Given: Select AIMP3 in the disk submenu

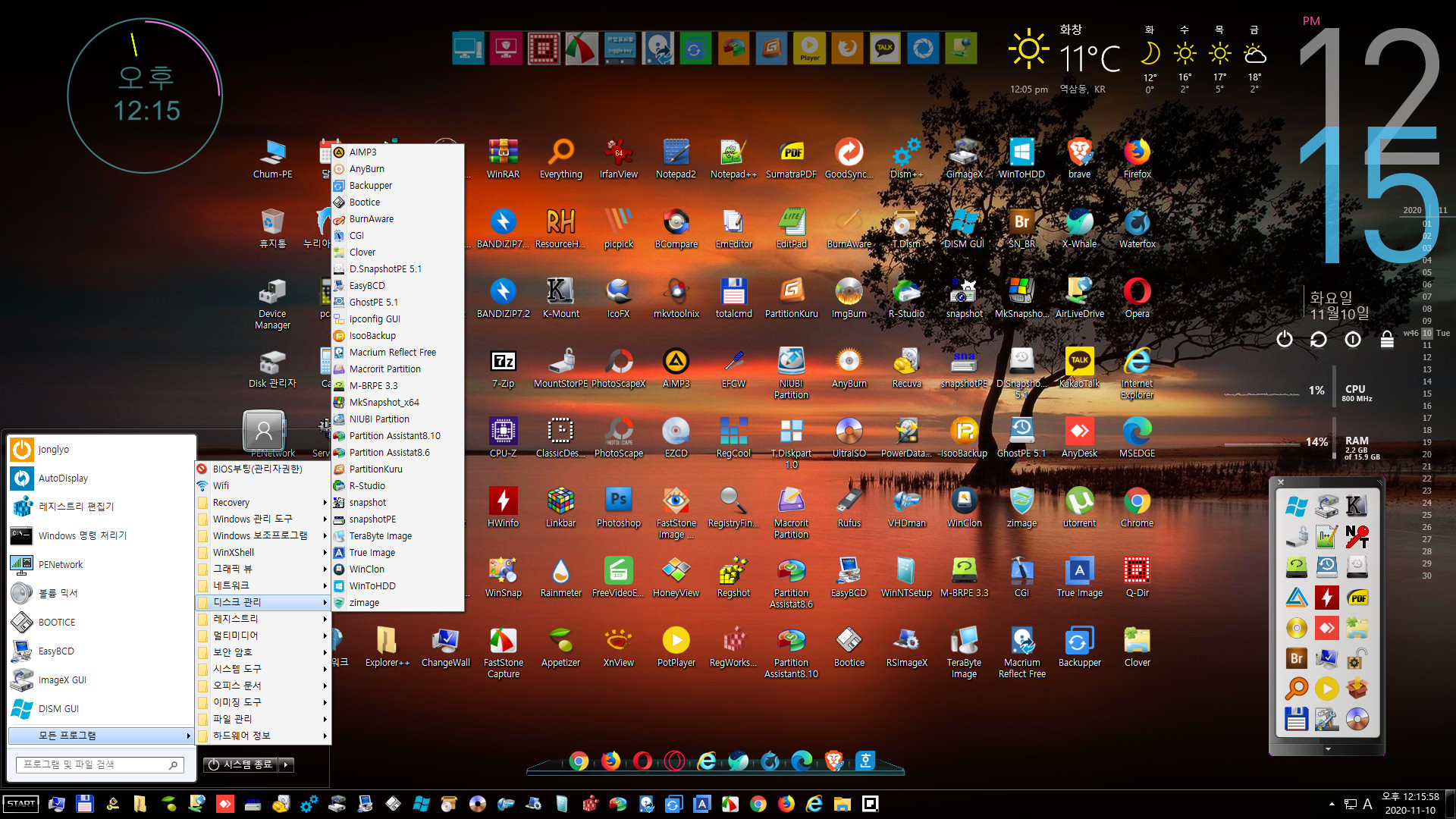Looking at the screenshot, I should point(397,152).
